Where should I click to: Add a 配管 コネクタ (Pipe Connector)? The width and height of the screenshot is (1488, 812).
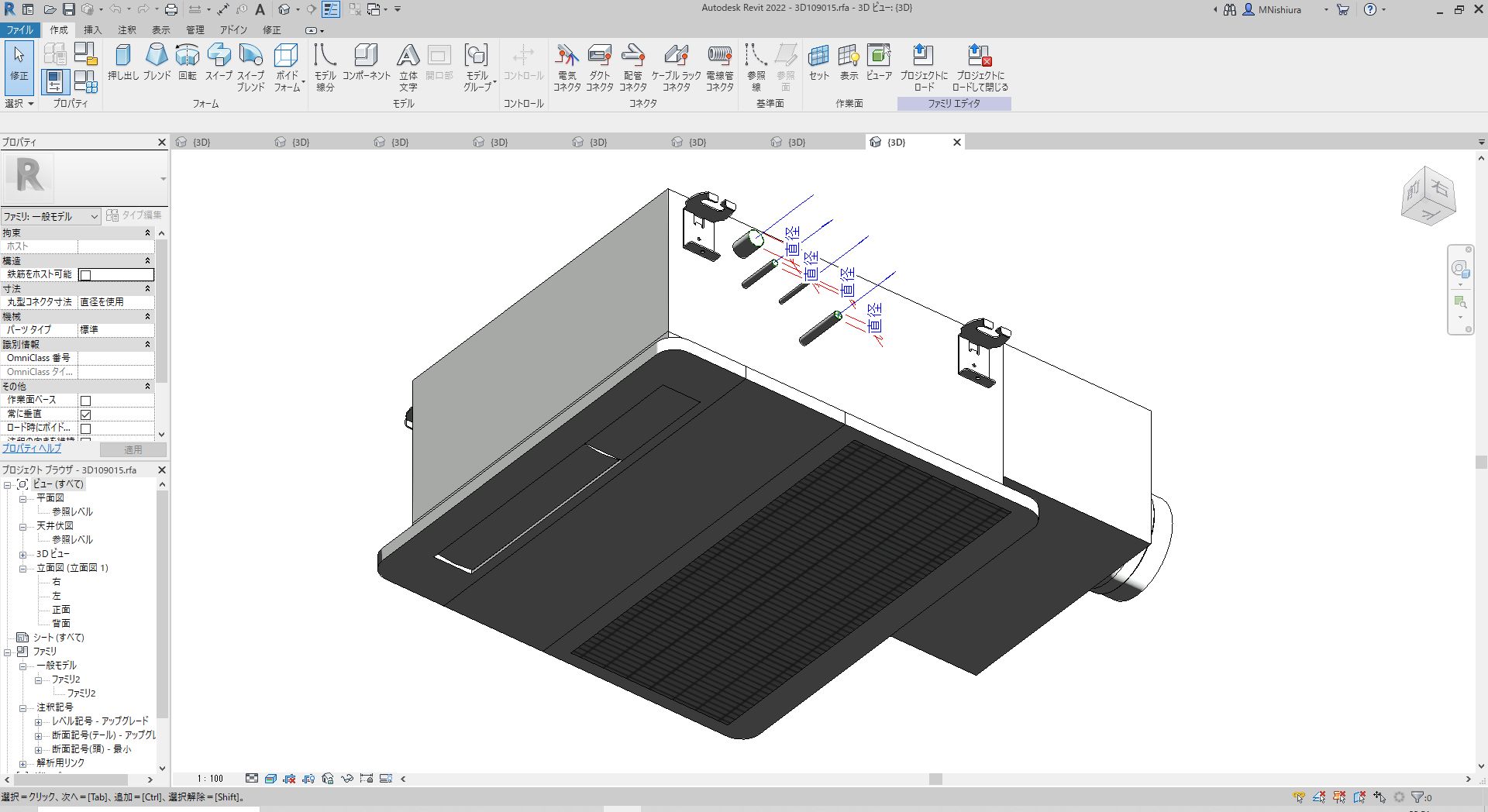click(x=632, y=67)
